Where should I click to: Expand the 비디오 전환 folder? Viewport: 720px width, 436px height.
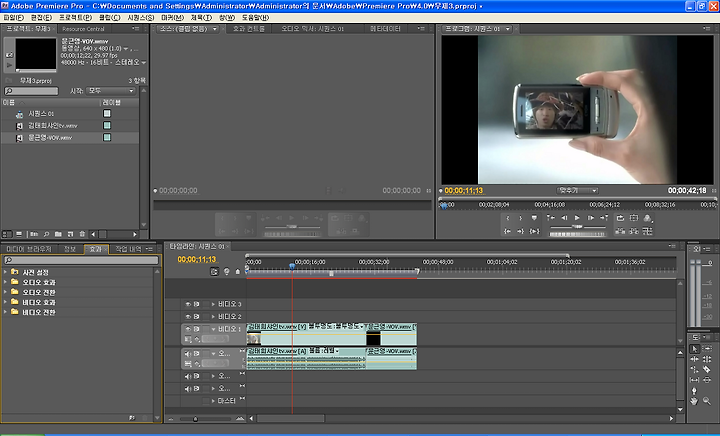[x=6, y=312]
